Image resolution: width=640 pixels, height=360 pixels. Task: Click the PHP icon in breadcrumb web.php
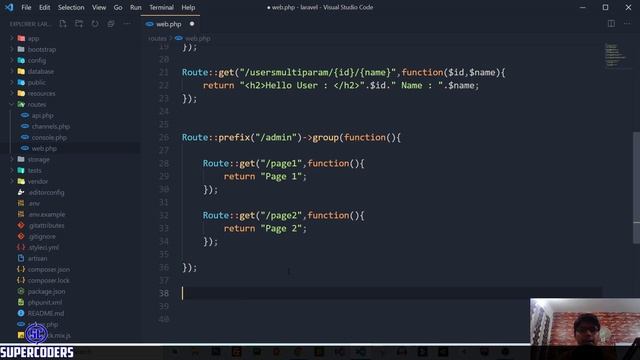[x=179, y=38]
